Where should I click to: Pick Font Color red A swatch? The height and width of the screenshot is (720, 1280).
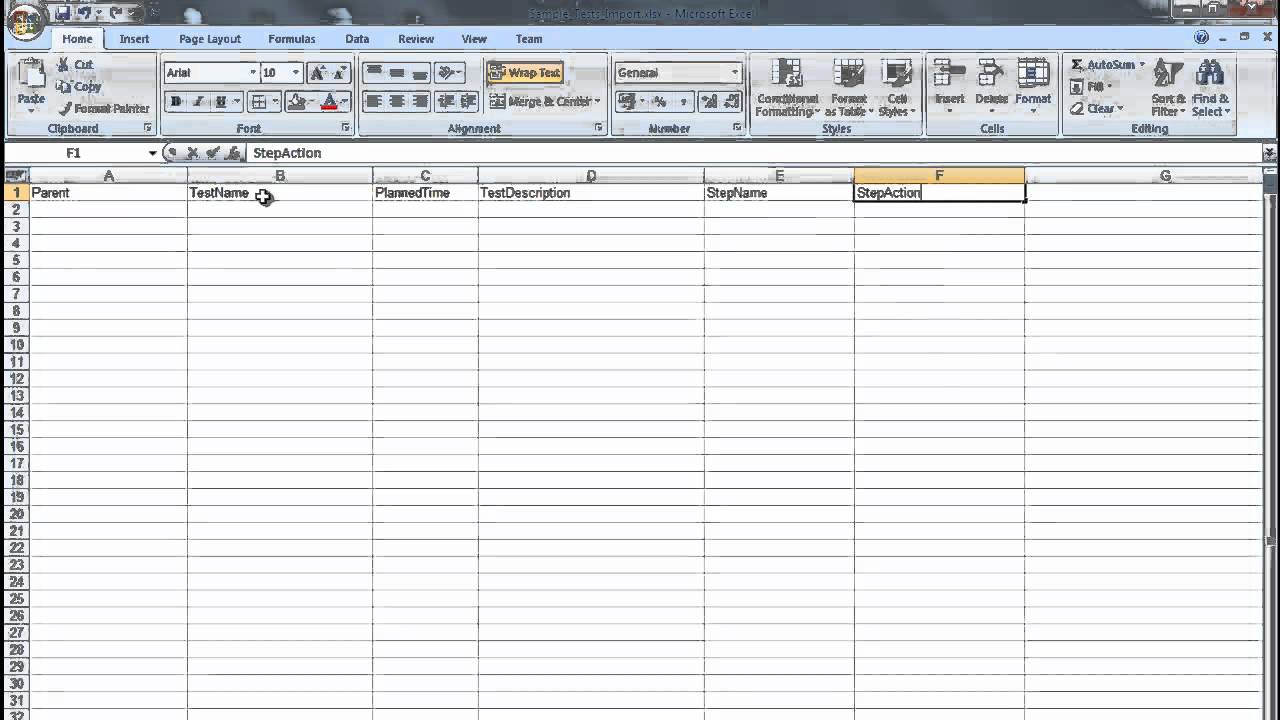coord(329,101)
